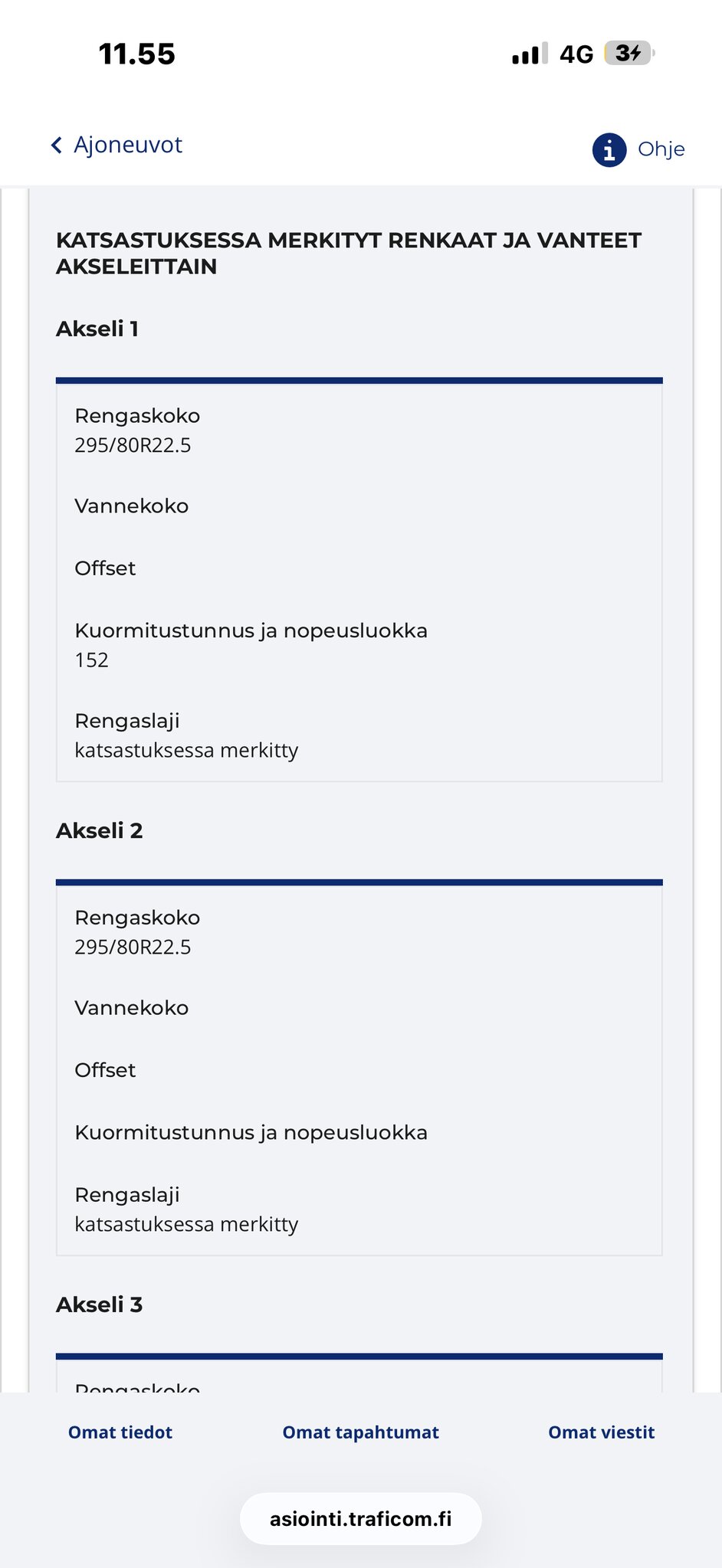Screen dimensions: 722x1568
Task: Open the blue info circle icon
Action: coord(609,149)
